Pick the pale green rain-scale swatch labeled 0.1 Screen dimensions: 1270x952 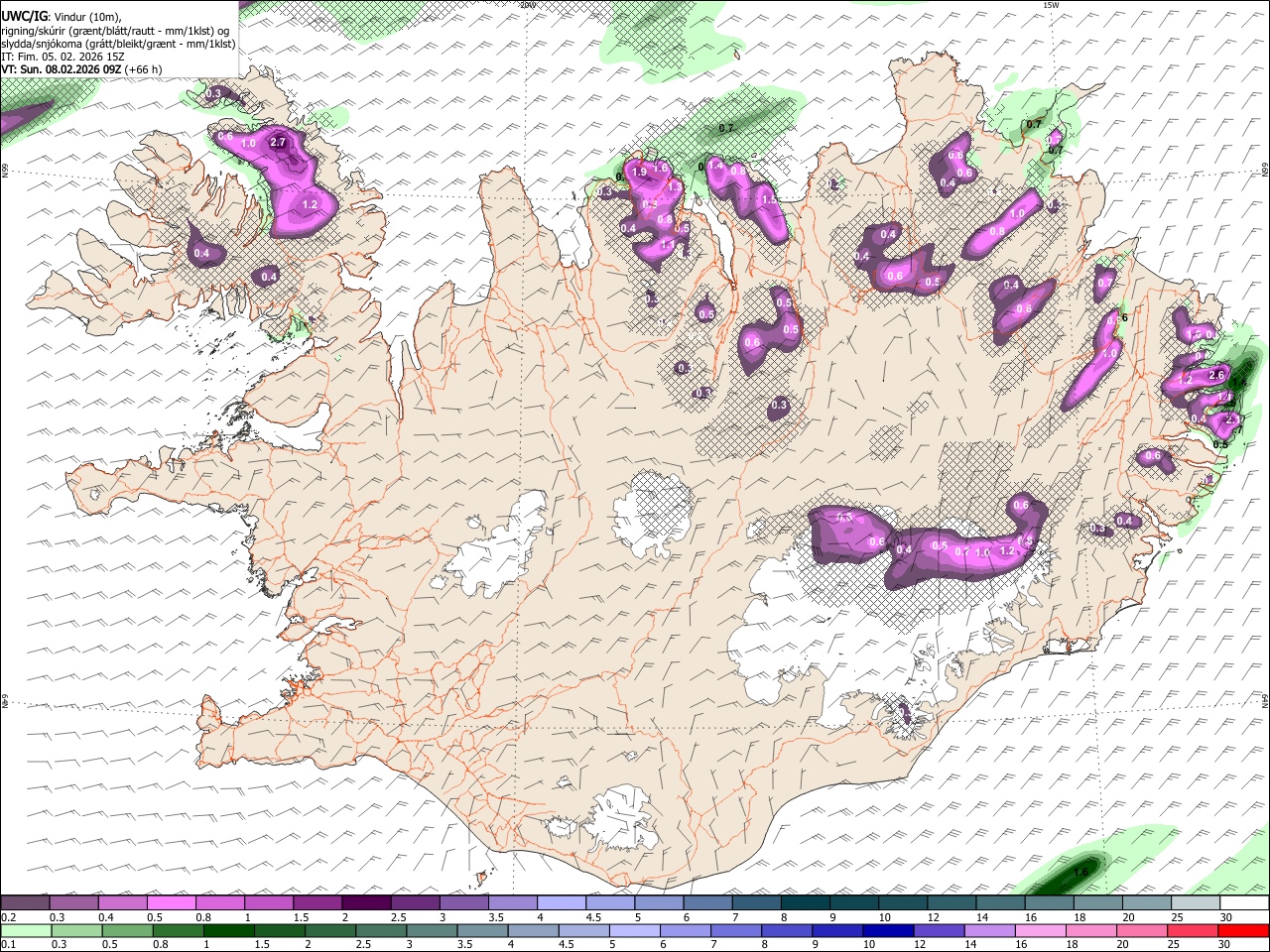(24, 930)
